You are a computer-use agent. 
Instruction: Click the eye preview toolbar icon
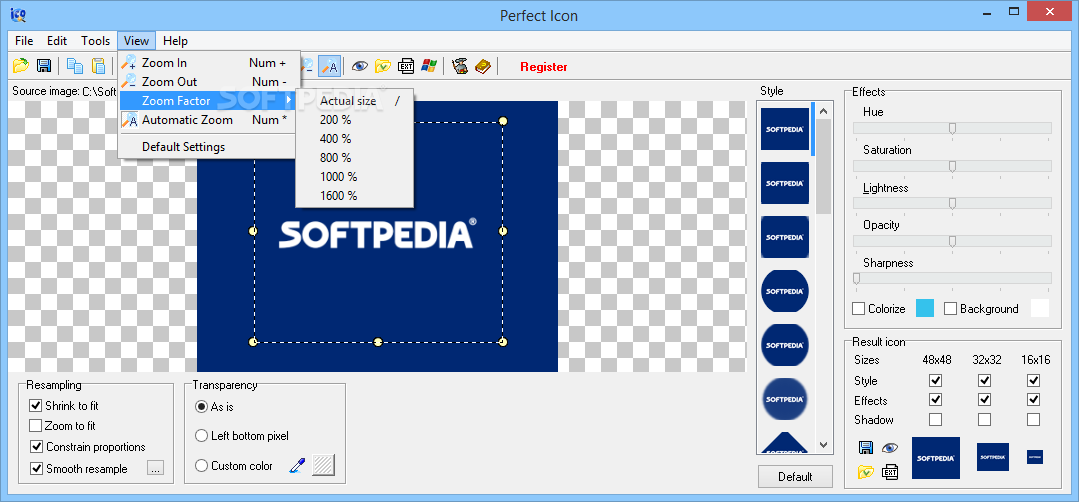click(359, 66)
